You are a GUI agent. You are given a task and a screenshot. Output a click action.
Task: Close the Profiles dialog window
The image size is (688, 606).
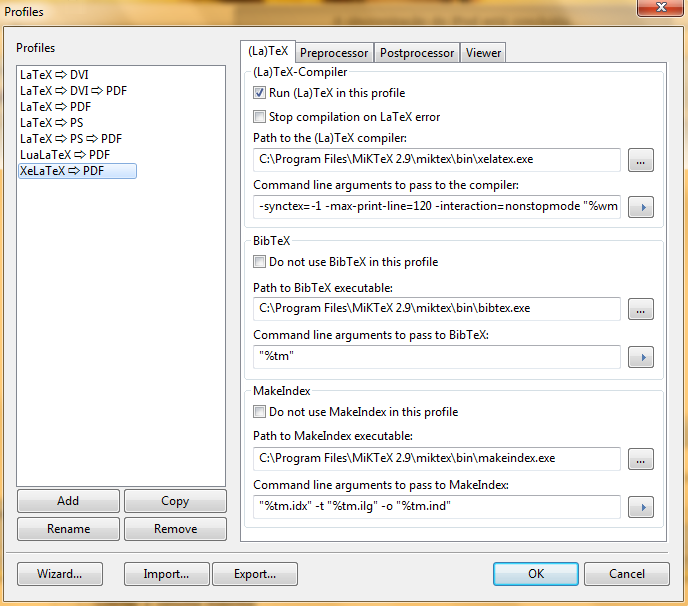[x=654, y=9]
